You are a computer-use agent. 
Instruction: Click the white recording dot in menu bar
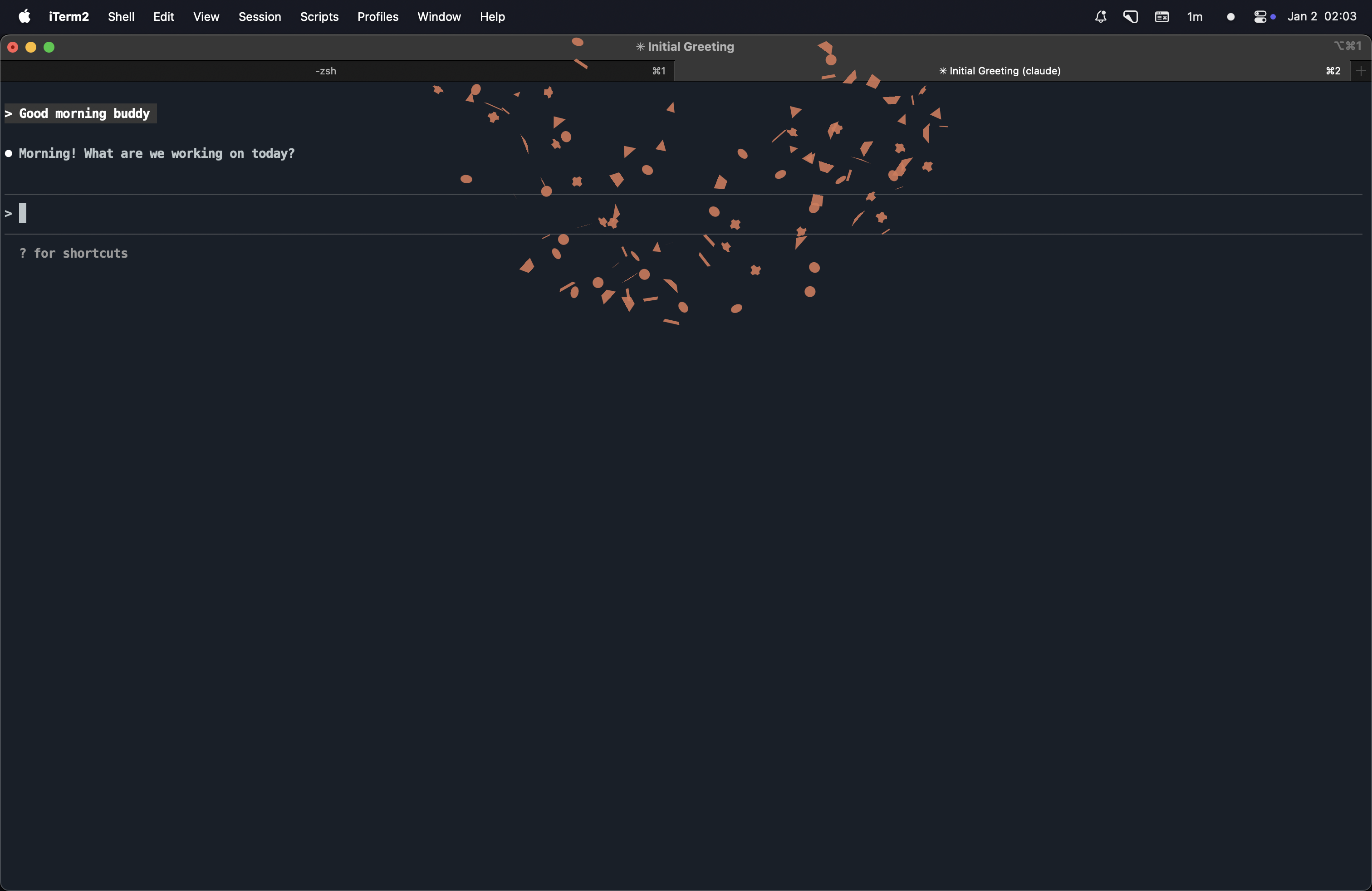point(1231,17)
